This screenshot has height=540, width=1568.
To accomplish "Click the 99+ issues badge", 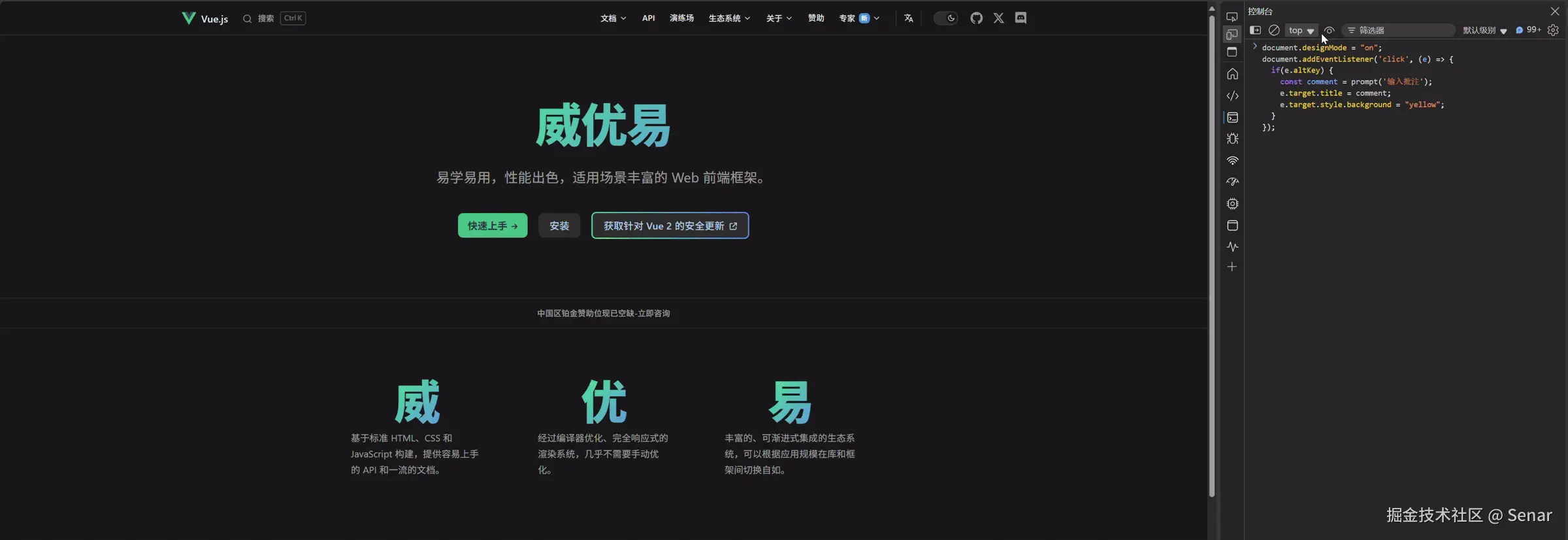I will 1528,30.
